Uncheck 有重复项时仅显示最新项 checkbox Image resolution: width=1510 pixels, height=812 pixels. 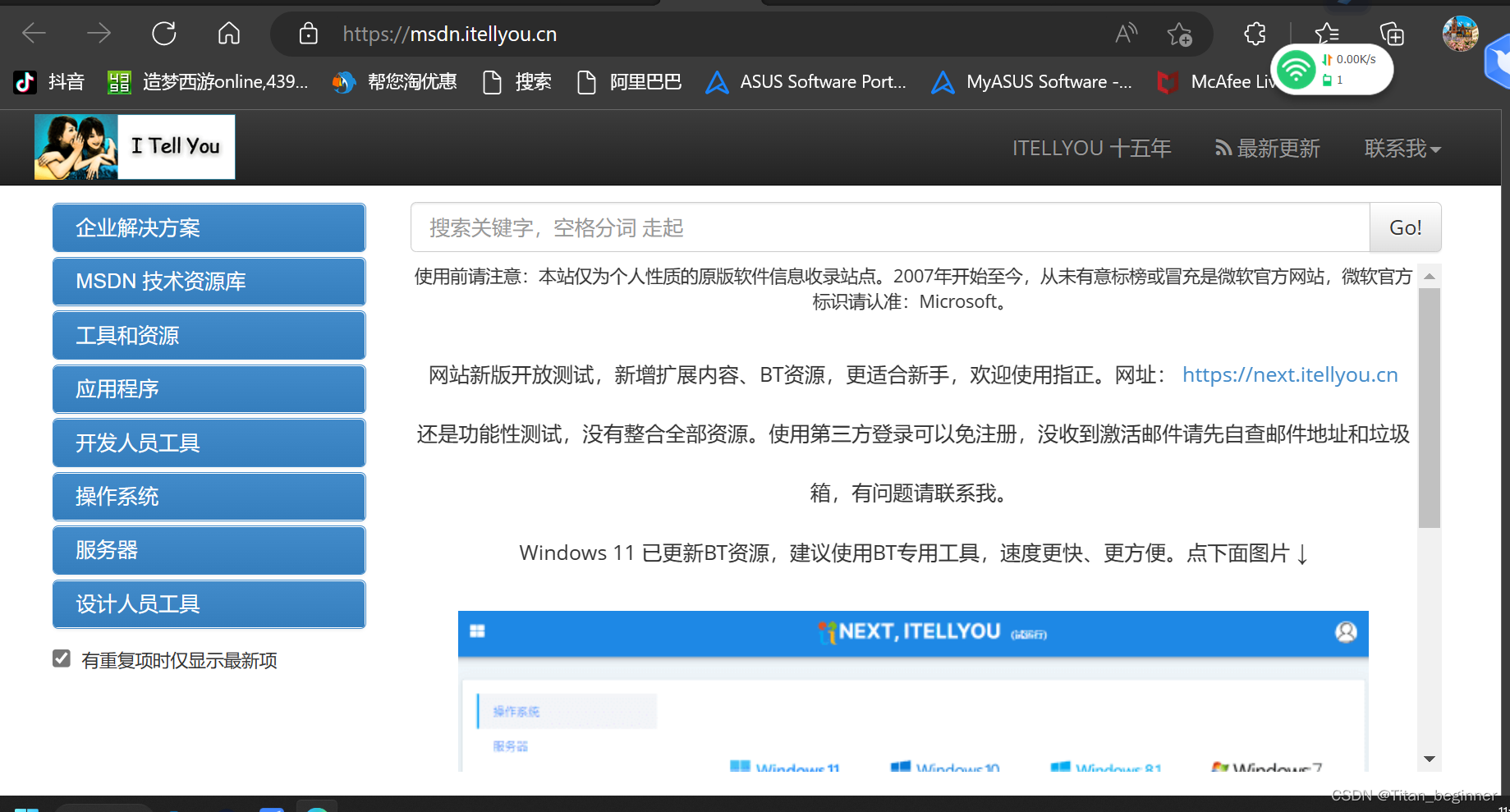62,658
